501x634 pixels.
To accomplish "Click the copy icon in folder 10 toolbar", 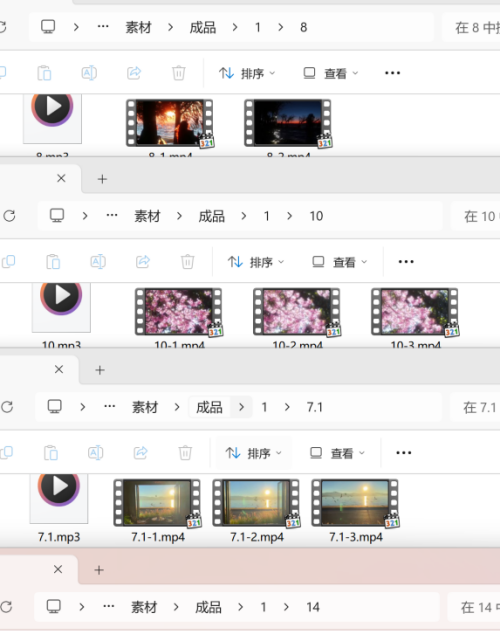I will [8, 262].
